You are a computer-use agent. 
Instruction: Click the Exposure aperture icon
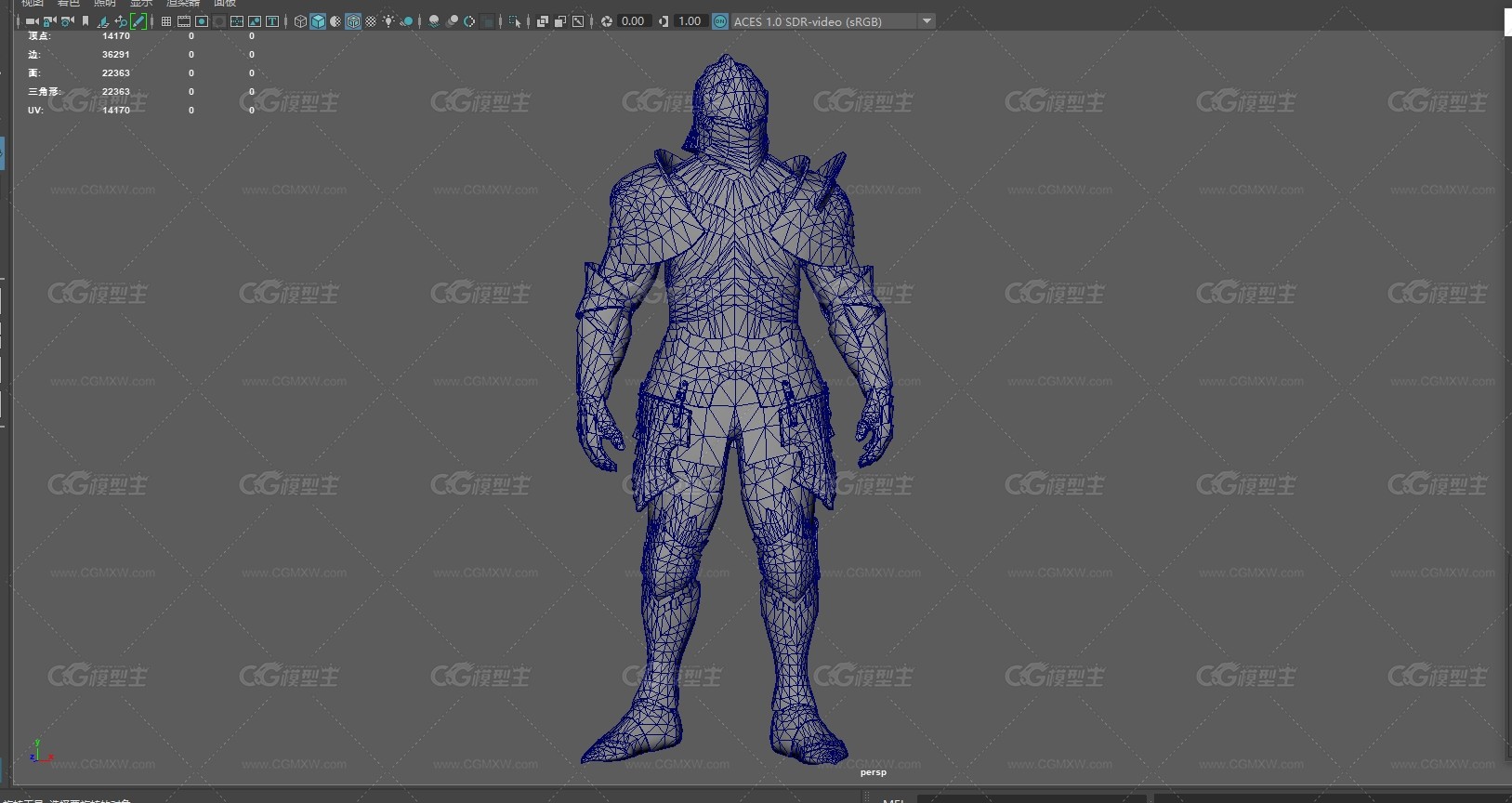coord(606,21)
